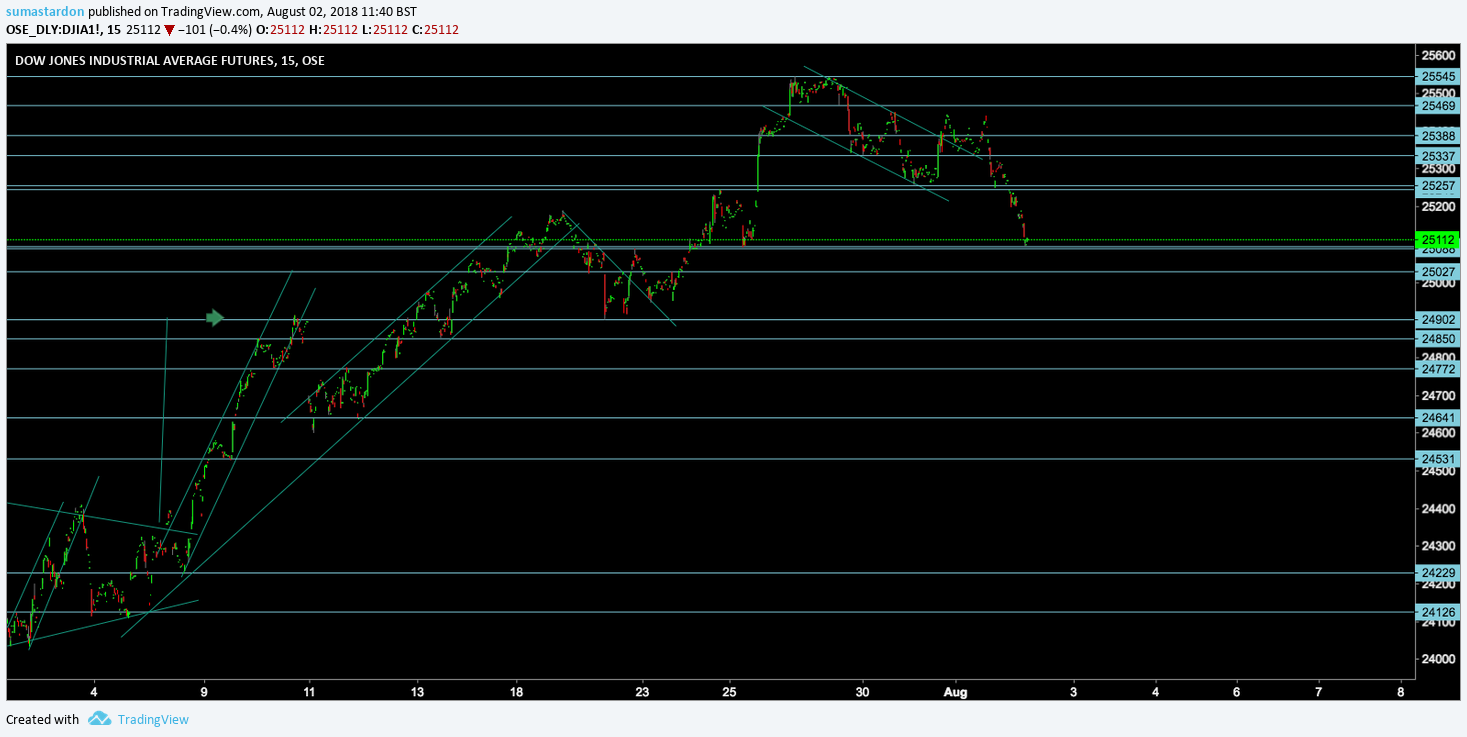Click the 13 date label on time axis
The width and height of the screenshot is (1467, 737).
[x=417, y=691]
